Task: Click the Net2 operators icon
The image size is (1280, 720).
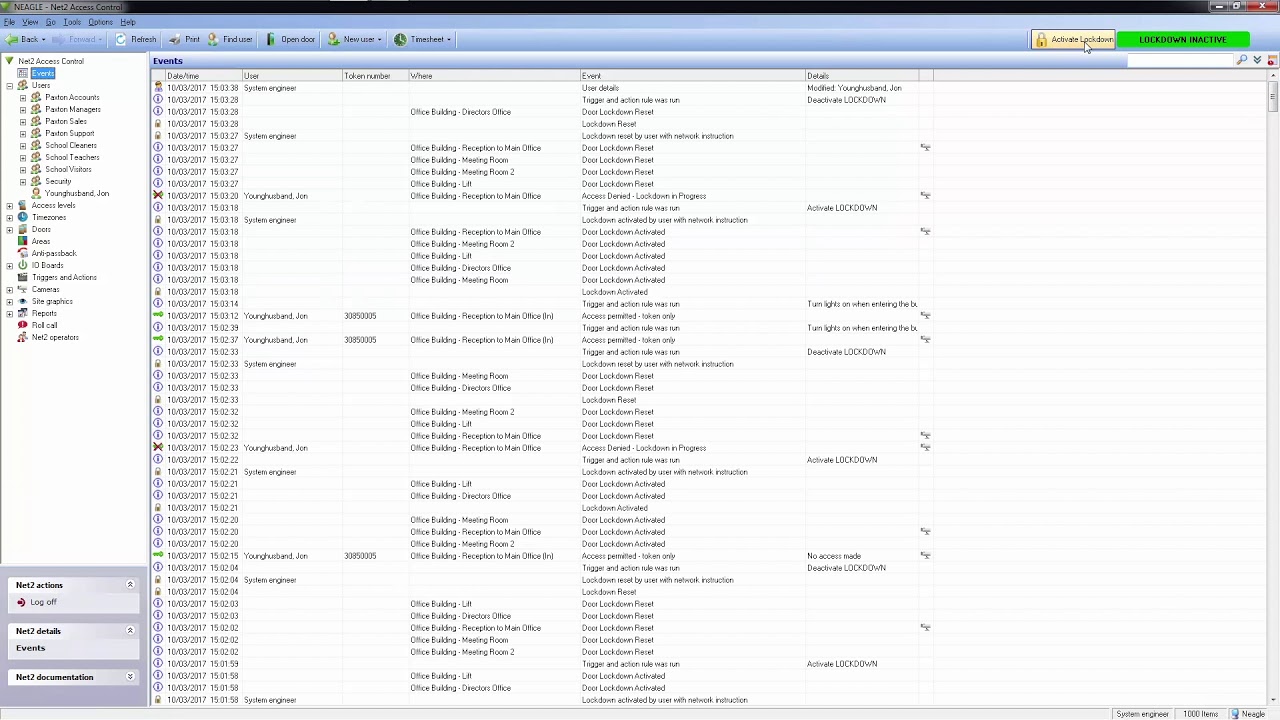Action: [22, 337]
